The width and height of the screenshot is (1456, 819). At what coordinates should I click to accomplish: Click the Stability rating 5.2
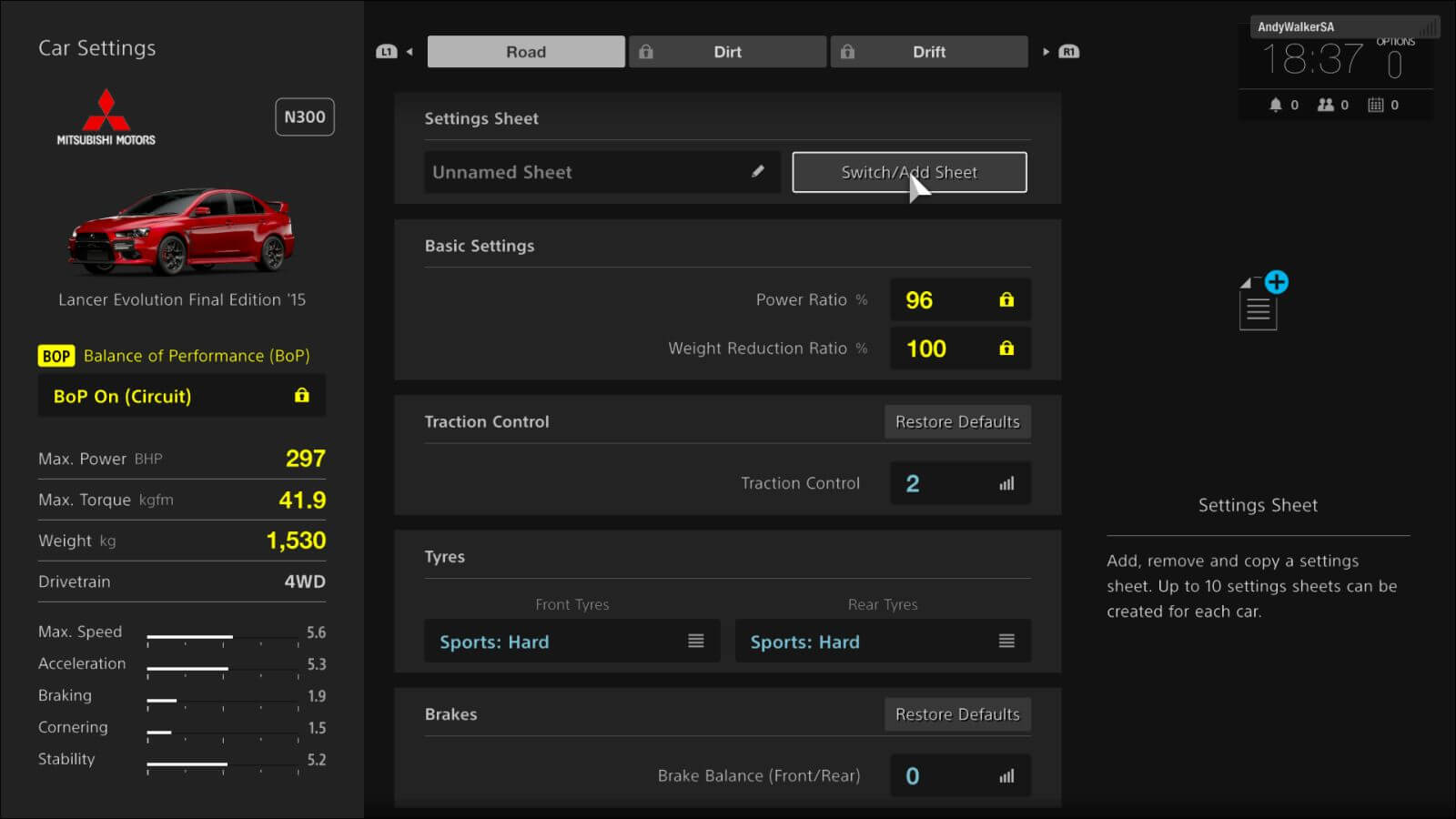pyautogui.click(x=316, y=760)
